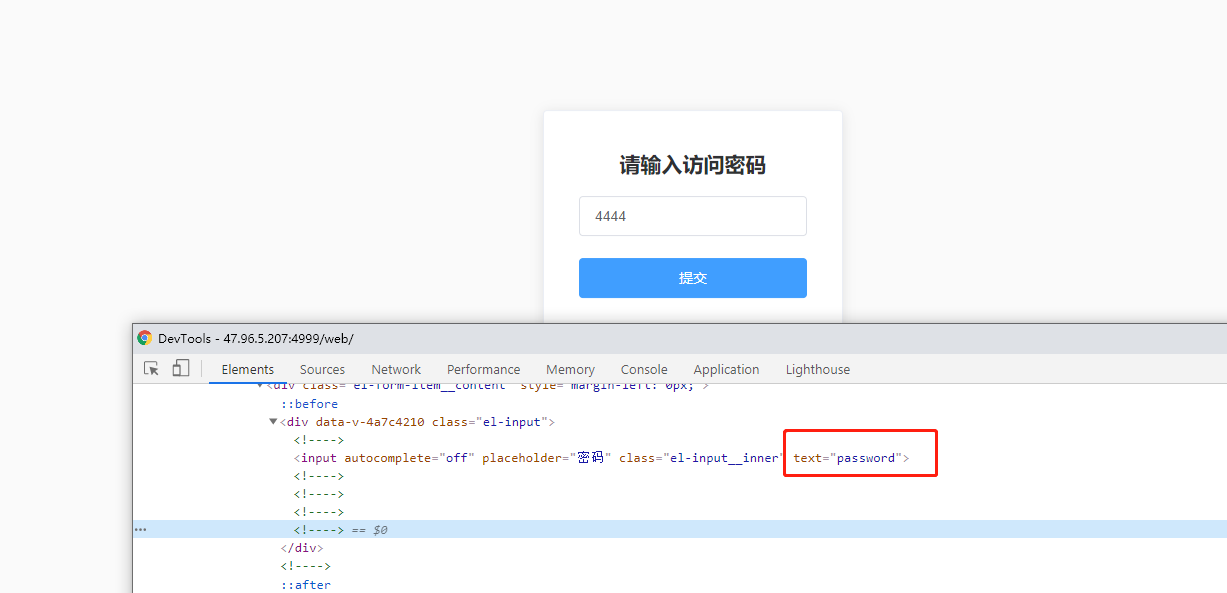Switch to the Elements tab
1227x593 pixels.
click(247, 369)
